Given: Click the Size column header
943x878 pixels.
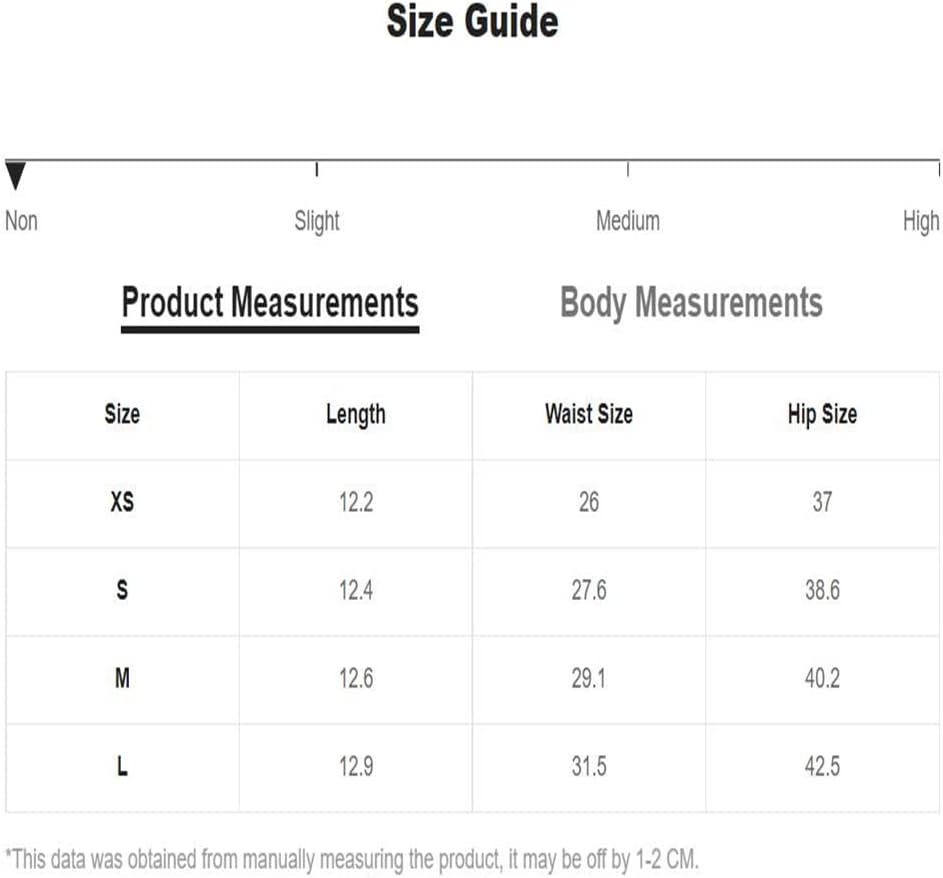Looking at the screenshot, I should [x=122, y=414].
